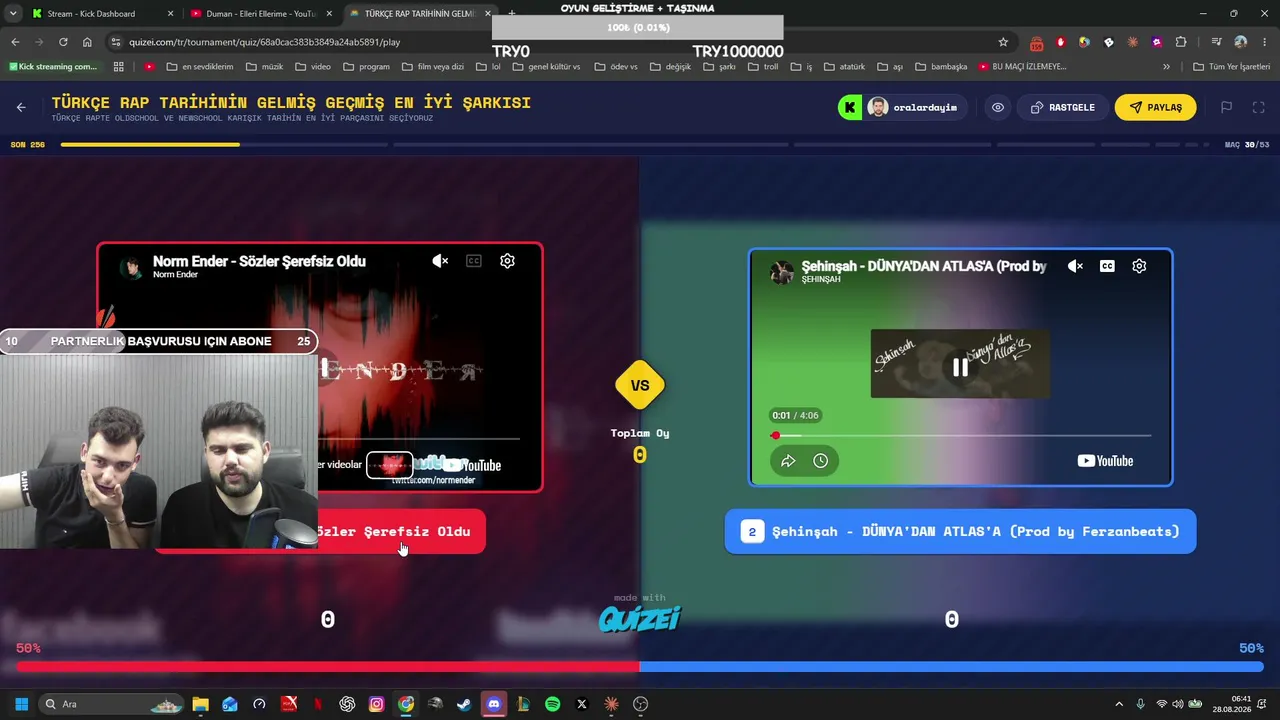Open the browser tab search dropdown

[12, 14]
